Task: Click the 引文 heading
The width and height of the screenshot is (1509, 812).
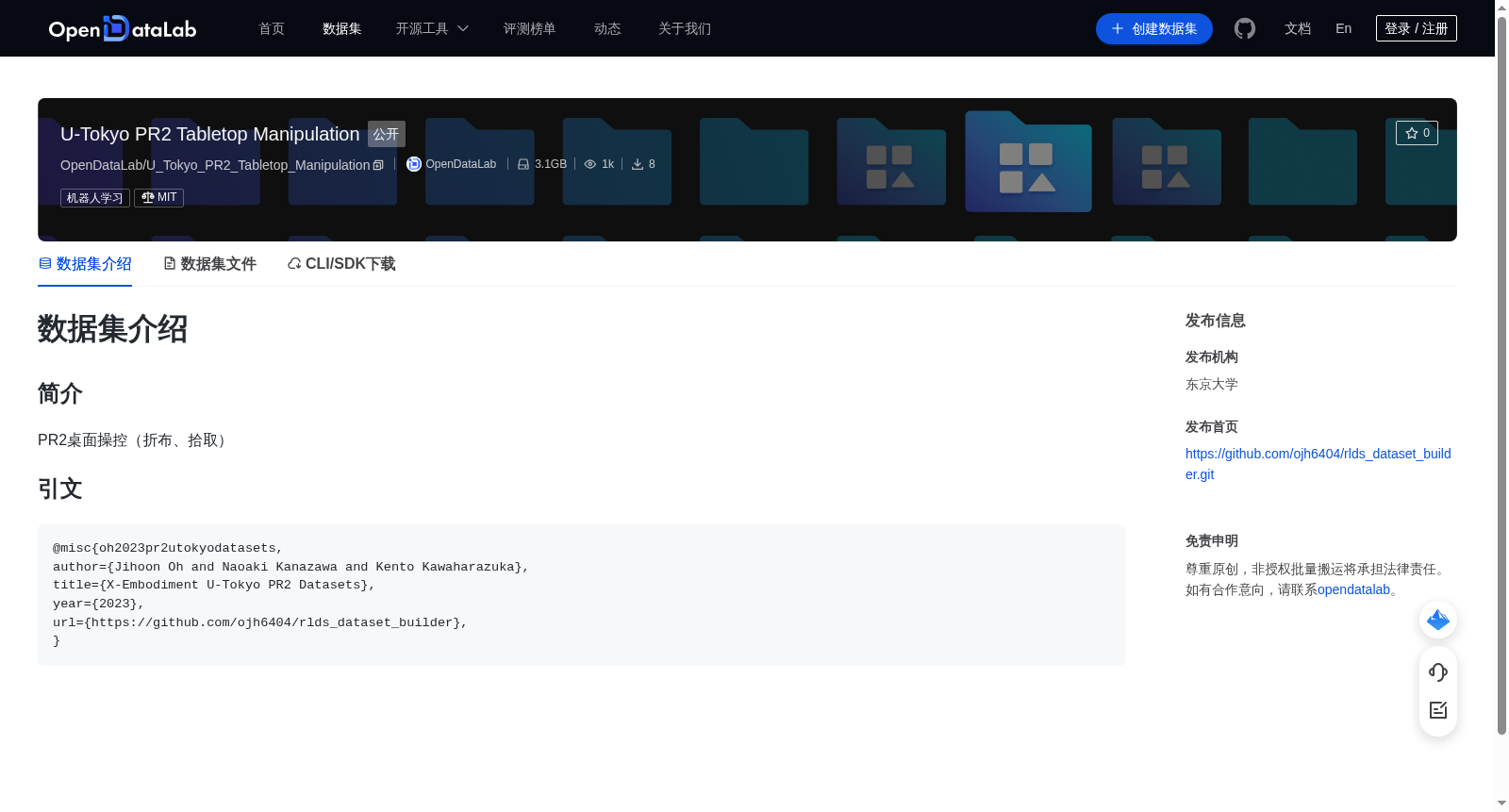Action: [x=60, y=489]
